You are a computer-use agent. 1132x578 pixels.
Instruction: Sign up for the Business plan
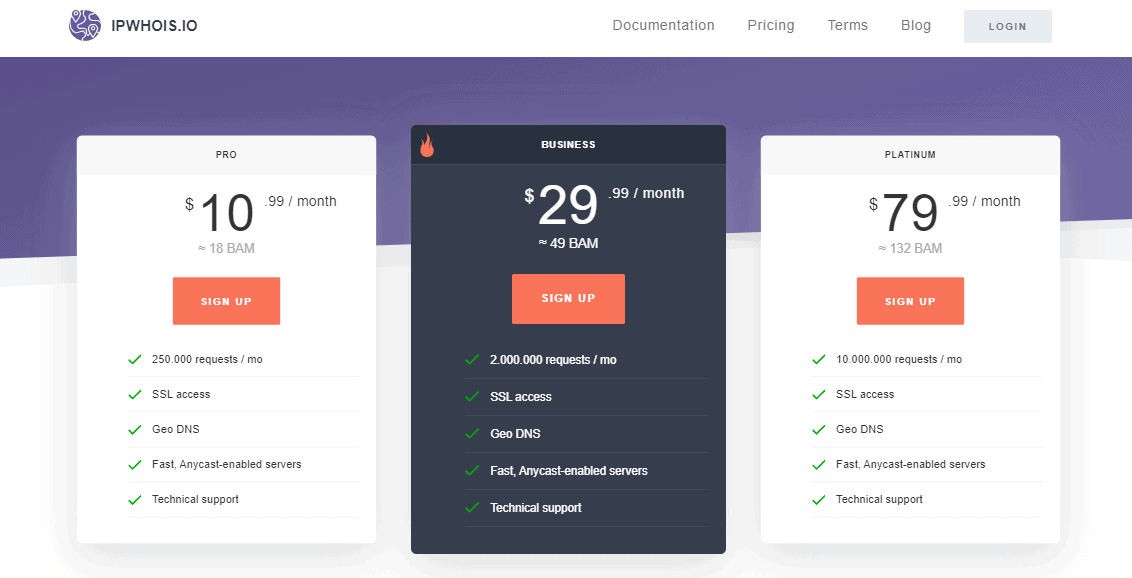568,298
